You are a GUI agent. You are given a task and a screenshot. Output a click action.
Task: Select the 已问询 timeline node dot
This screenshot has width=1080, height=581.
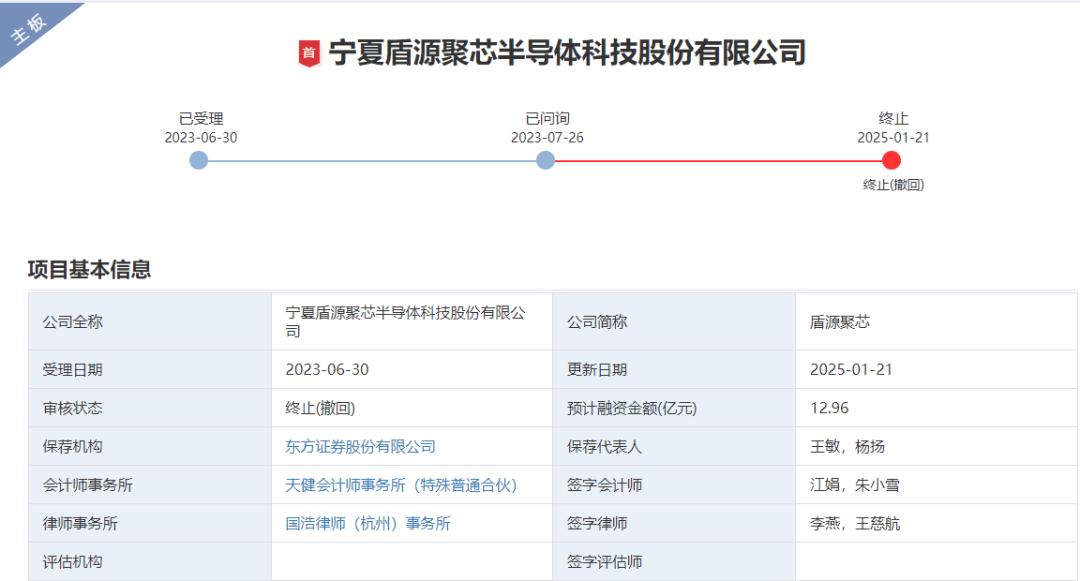click(545, 158)
